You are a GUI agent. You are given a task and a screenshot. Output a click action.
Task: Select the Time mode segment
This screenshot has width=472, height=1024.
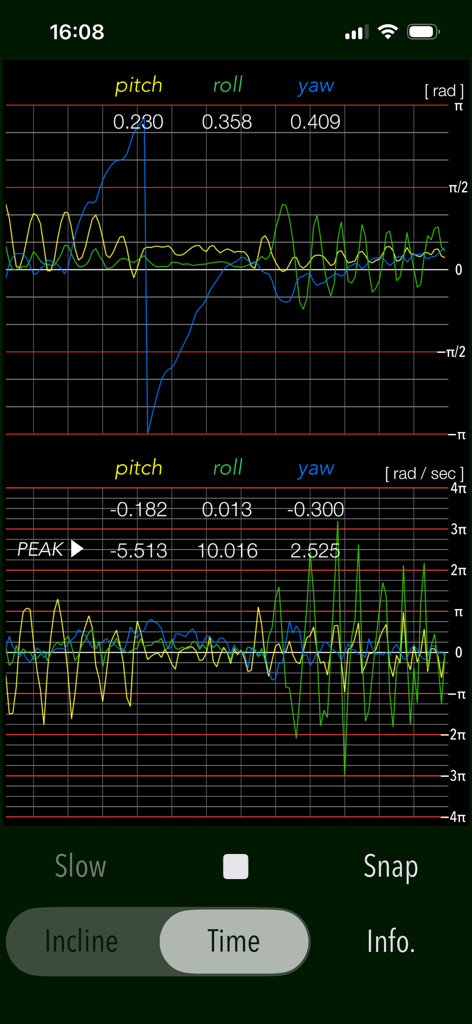tap(234, 941)
